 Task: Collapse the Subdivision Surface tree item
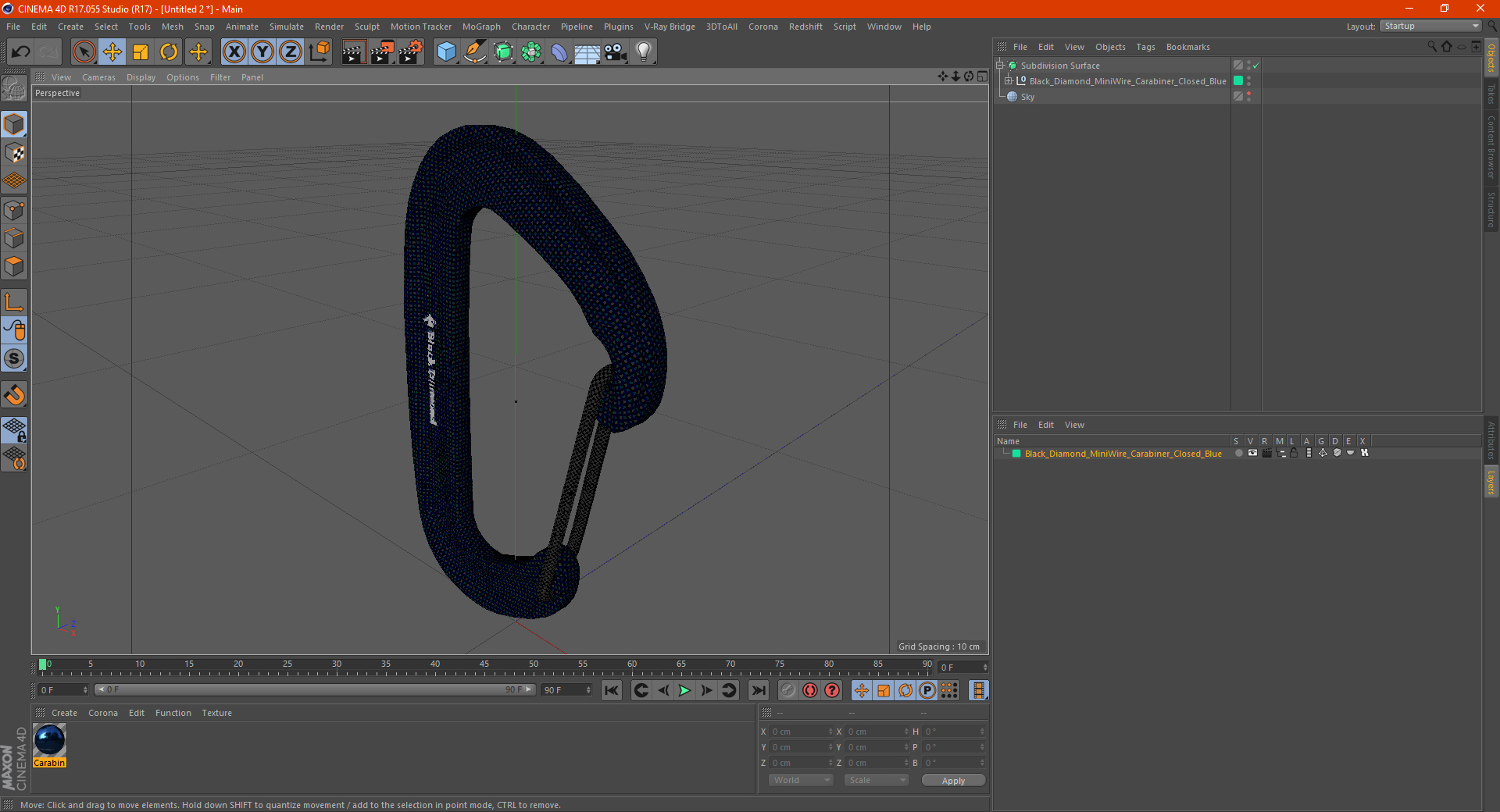1000,66
